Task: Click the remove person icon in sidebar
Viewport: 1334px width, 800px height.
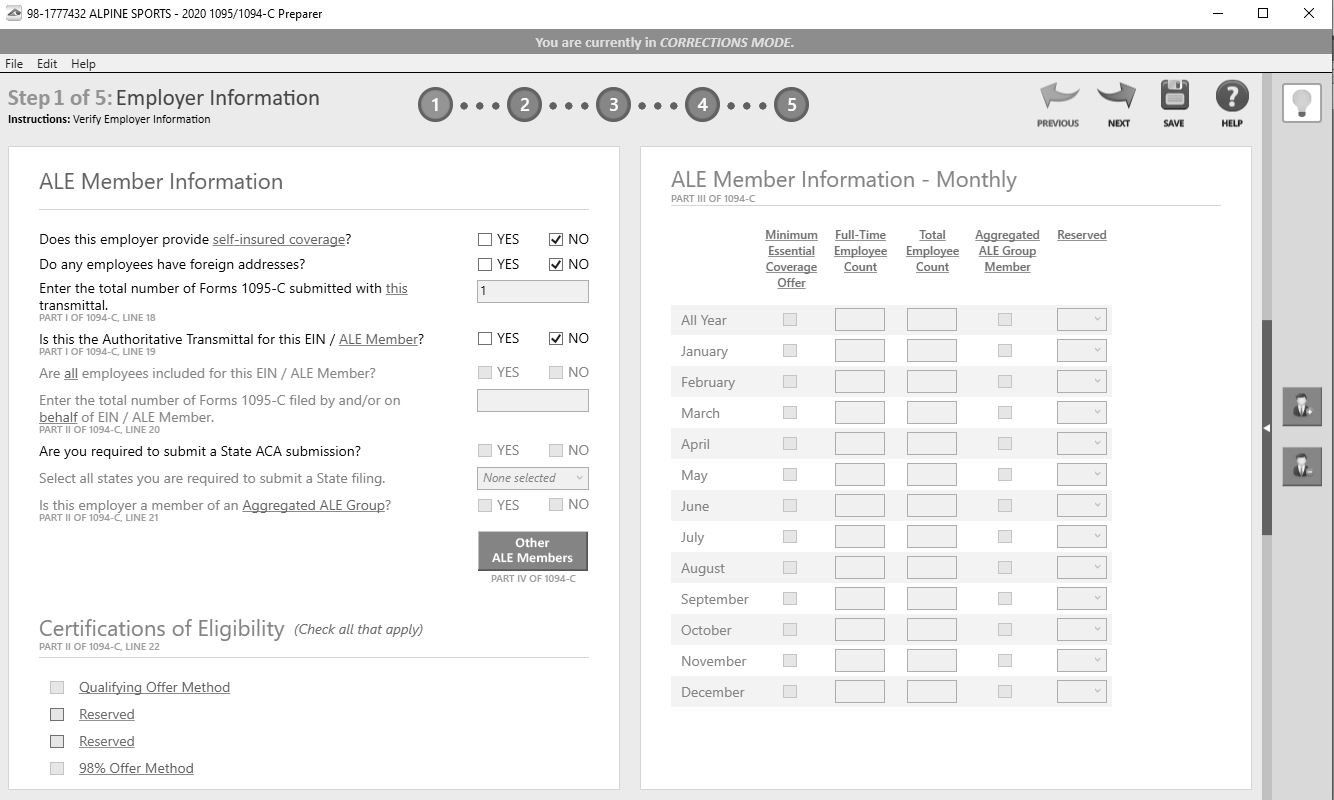Action: point(1302,466)
